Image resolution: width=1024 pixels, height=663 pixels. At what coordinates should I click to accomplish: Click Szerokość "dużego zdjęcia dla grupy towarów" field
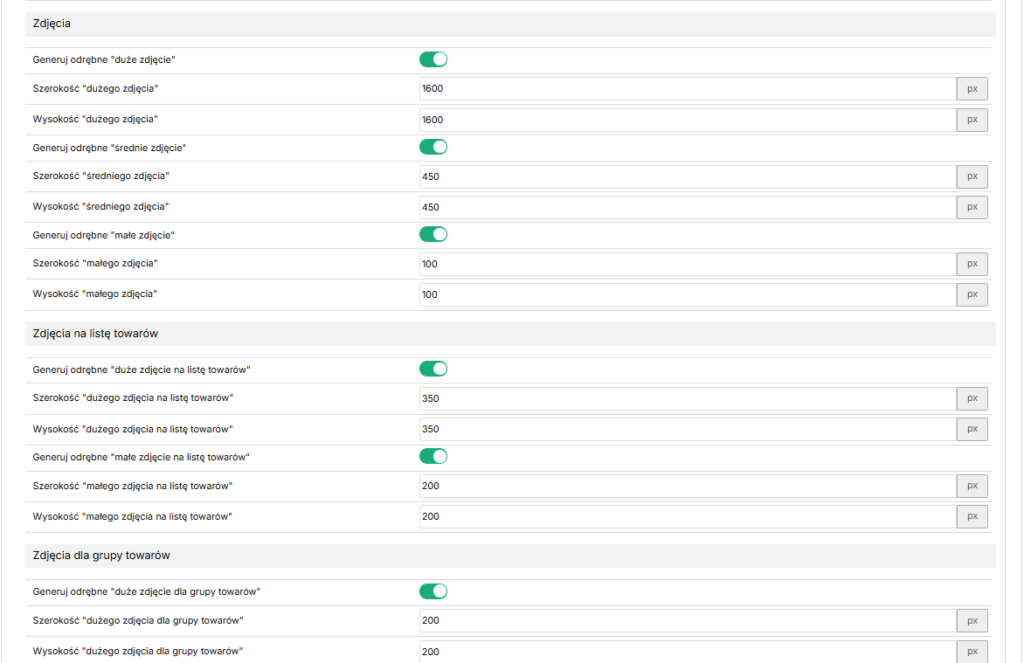688,621
